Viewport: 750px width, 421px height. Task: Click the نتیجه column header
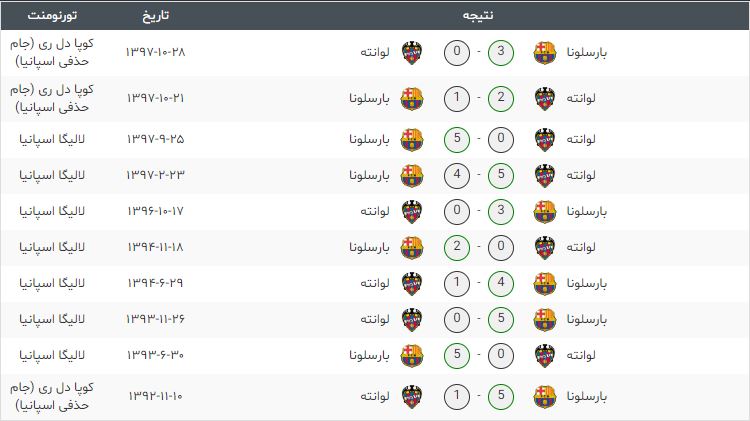(x=478, y=15)
